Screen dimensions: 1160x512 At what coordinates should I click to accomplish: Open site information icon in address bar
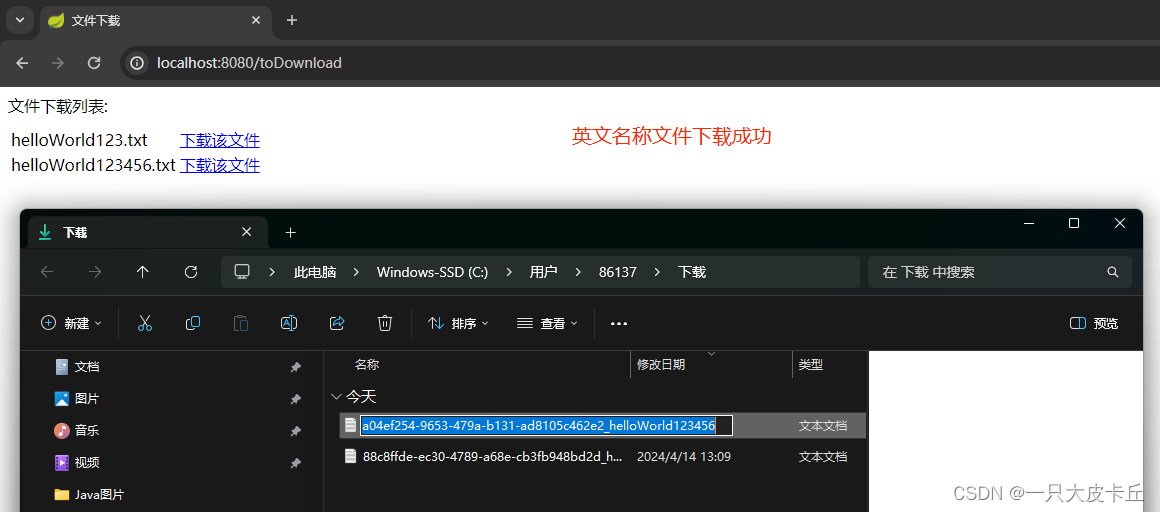tap(137, 64)
